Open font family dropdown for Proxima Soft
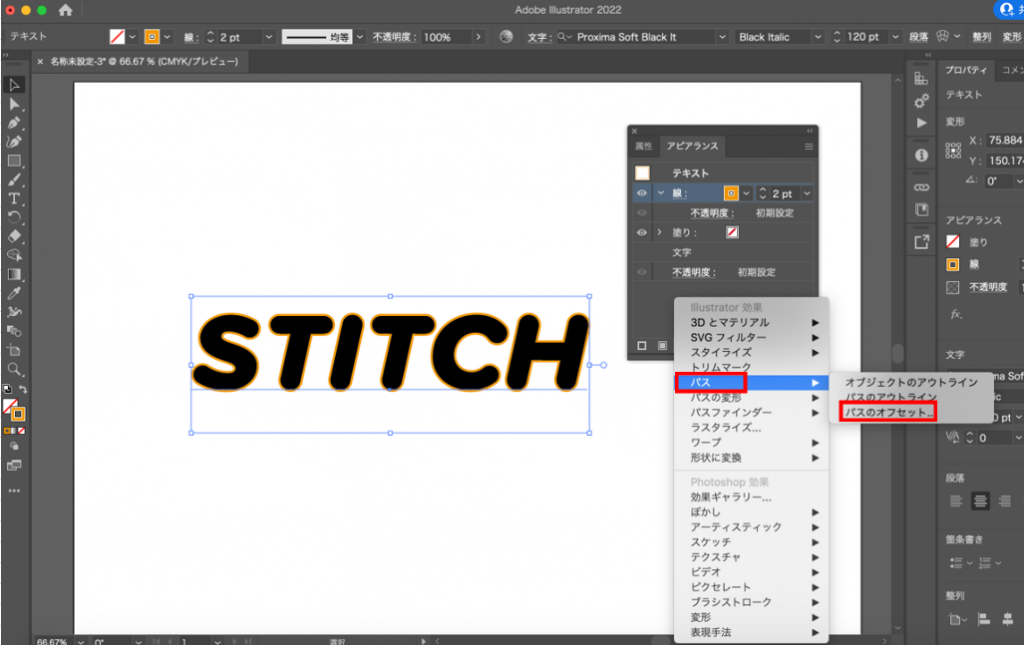The height and width of the screenshot is (645, 1024). tap(722, 37)
